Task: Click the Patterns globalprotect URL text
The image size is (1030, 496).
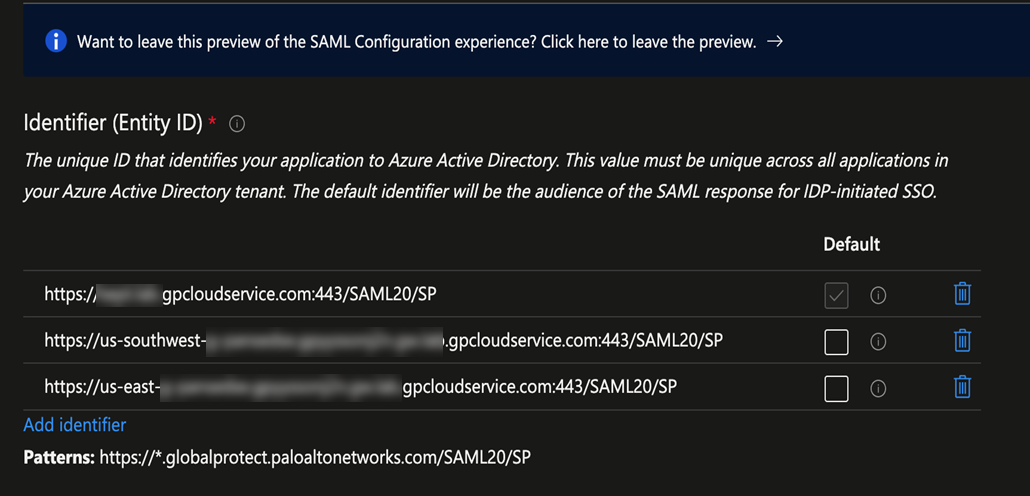Action: (312, 457)
